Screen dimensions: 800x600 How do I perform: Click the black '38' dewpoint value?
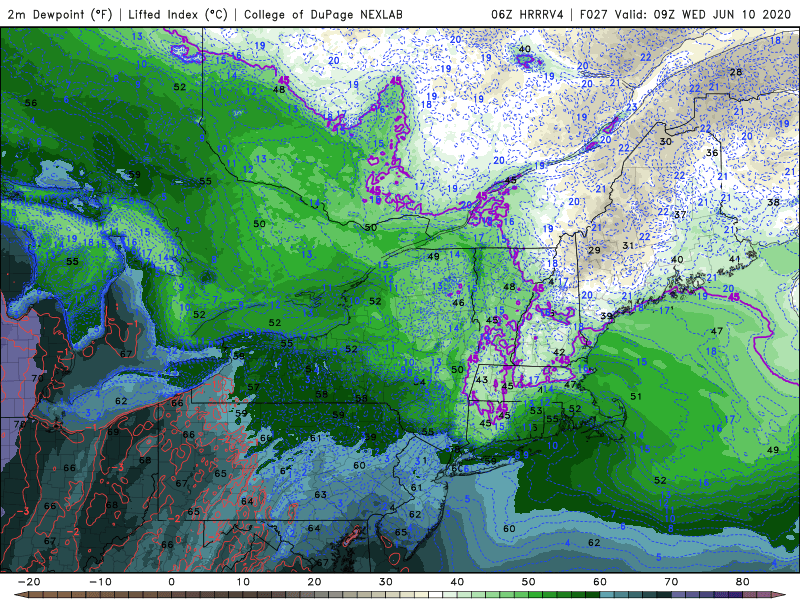[x=773, y=202]
